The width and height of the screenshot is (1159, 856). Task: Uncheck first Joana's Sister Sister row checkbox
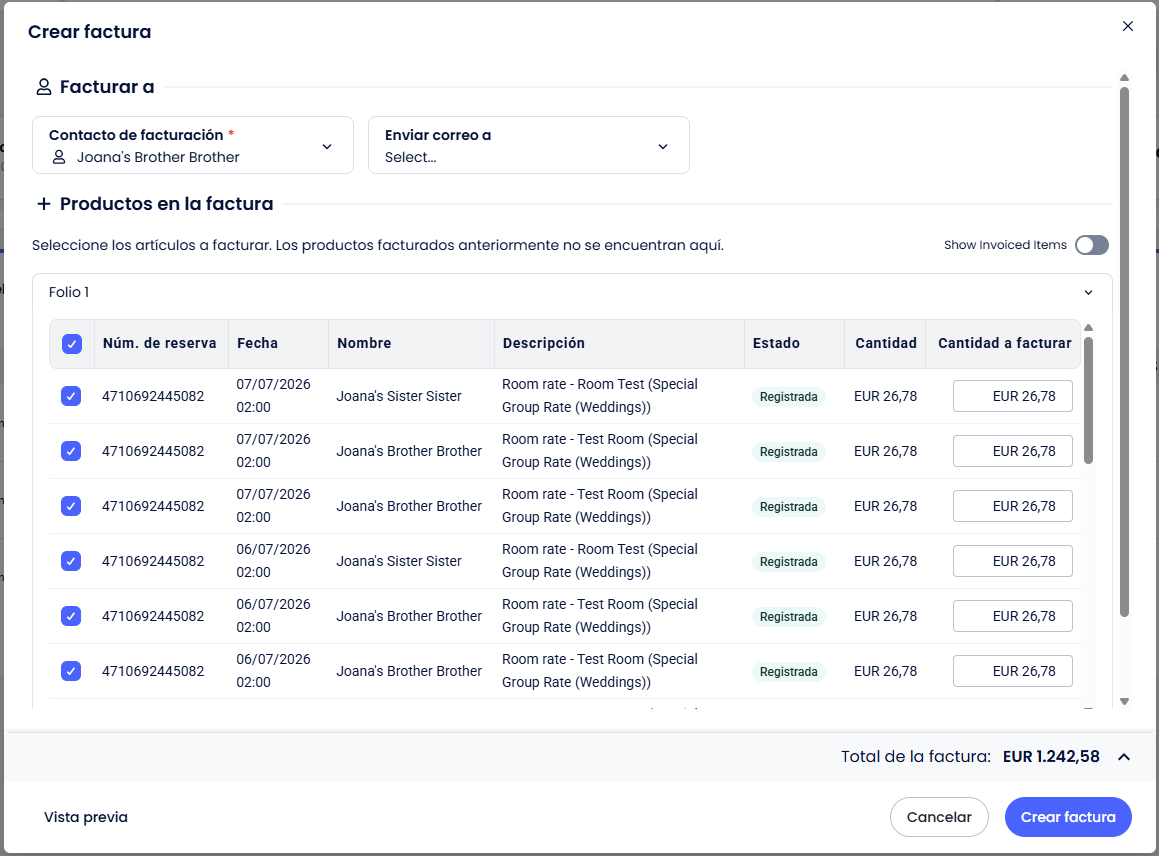click(71, 396)
